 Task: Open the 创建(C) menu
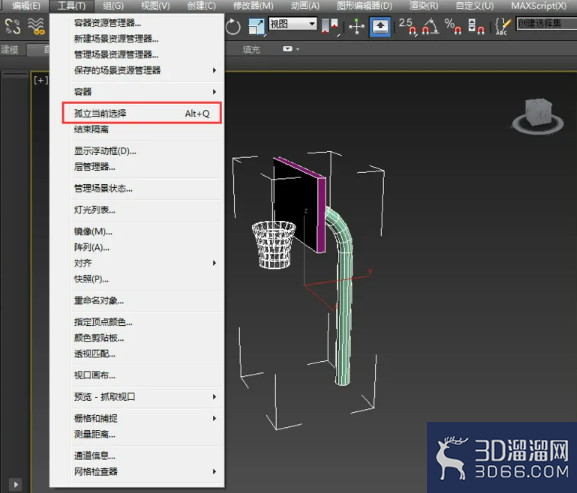click(201, 6)
